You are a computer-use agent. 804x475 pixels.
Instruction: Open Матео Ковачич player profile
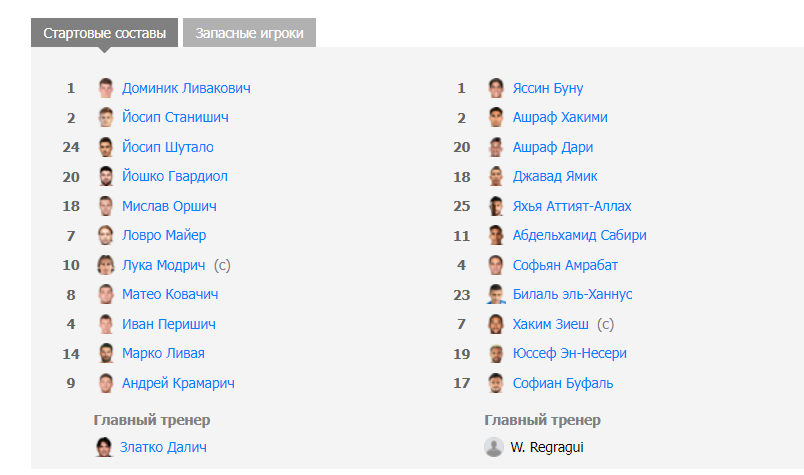pos(170,294)
